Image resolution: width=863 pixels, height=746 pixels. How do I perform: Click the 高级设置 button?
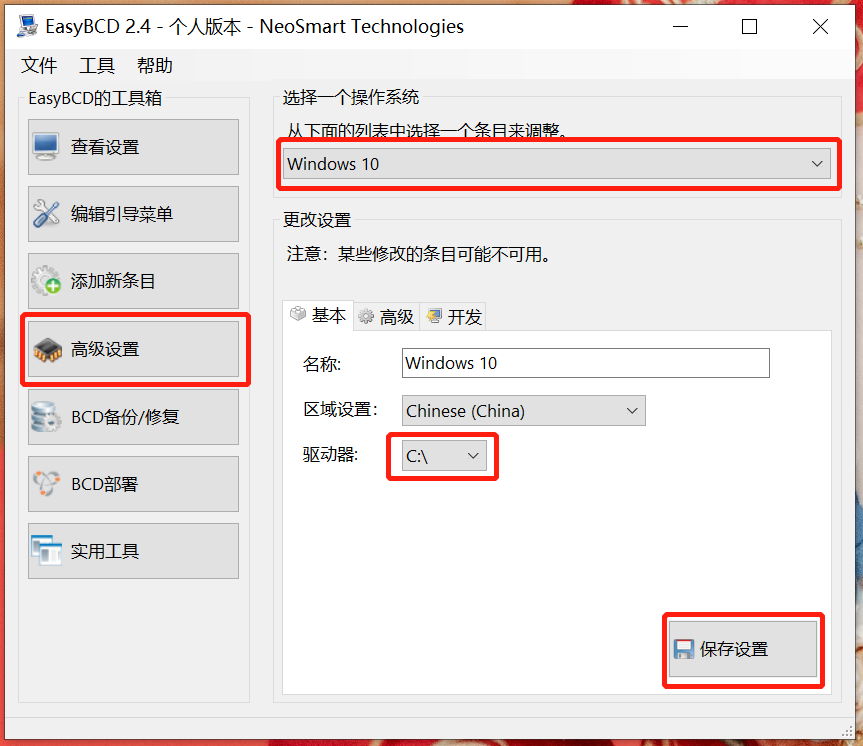point(133,350)
